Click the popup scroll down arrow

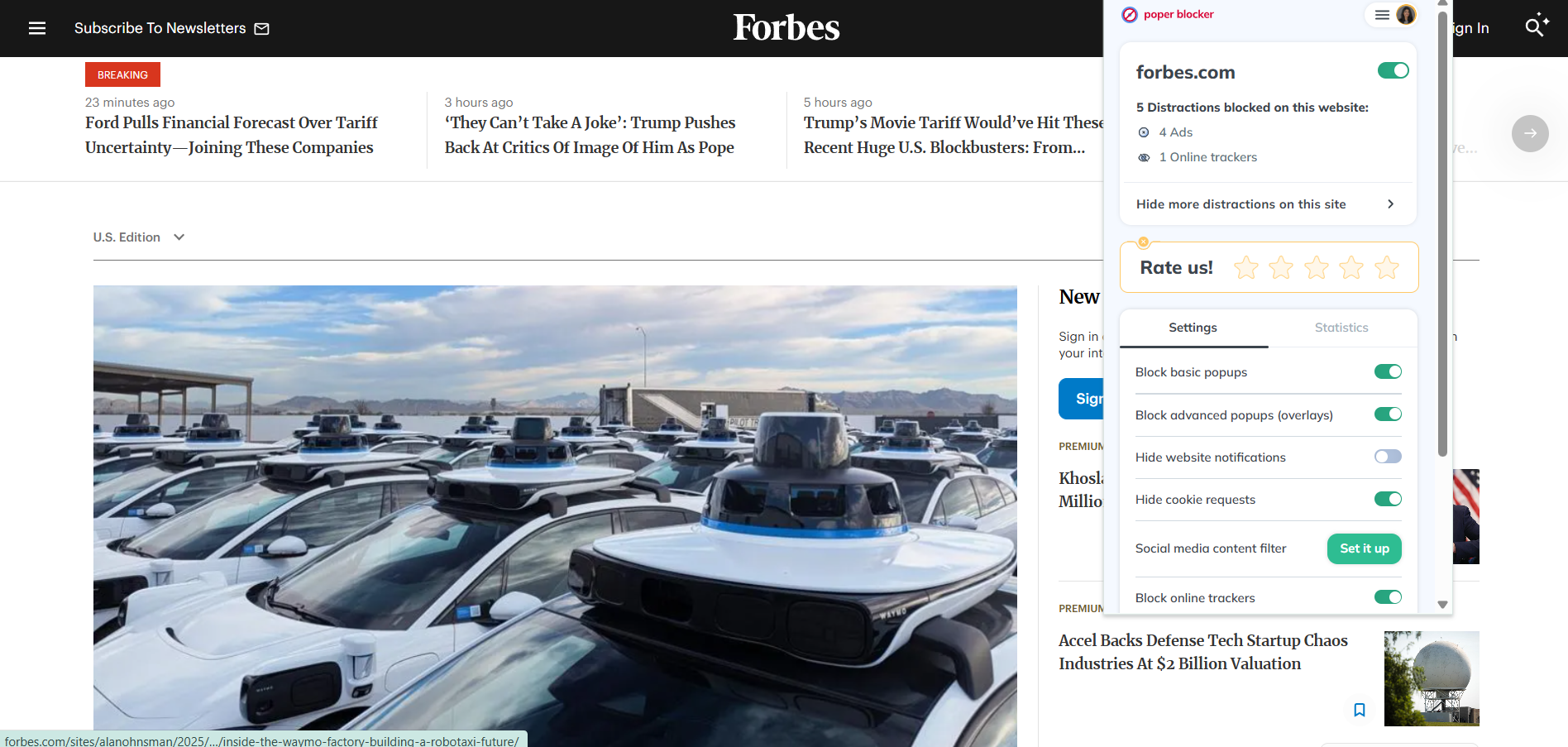[x=1442, y=605]
